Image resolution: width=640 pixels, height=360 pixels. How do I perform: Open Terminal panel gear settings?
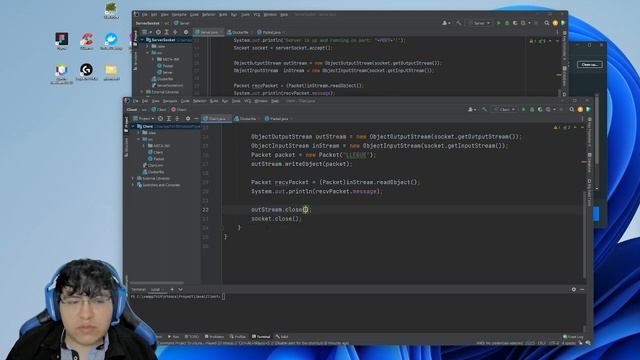(573, 289)
